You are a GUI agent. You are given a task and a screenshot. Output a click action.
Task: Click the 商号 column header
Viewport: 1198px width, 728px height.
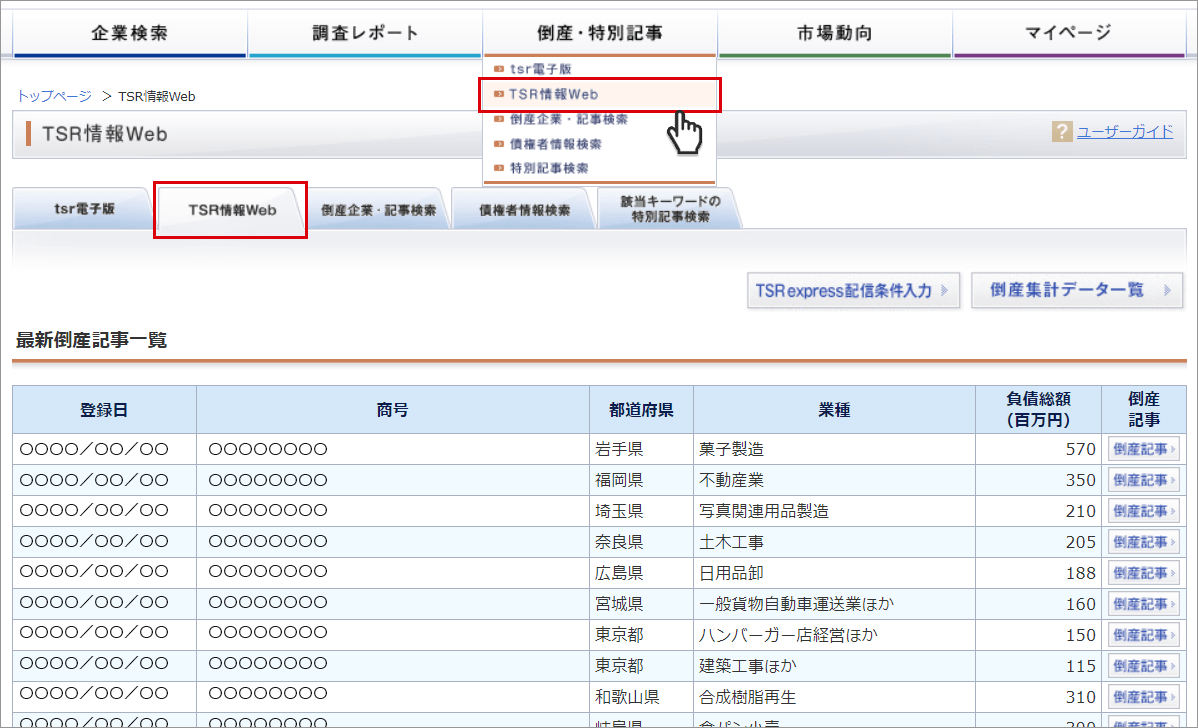tap(393, 409)
